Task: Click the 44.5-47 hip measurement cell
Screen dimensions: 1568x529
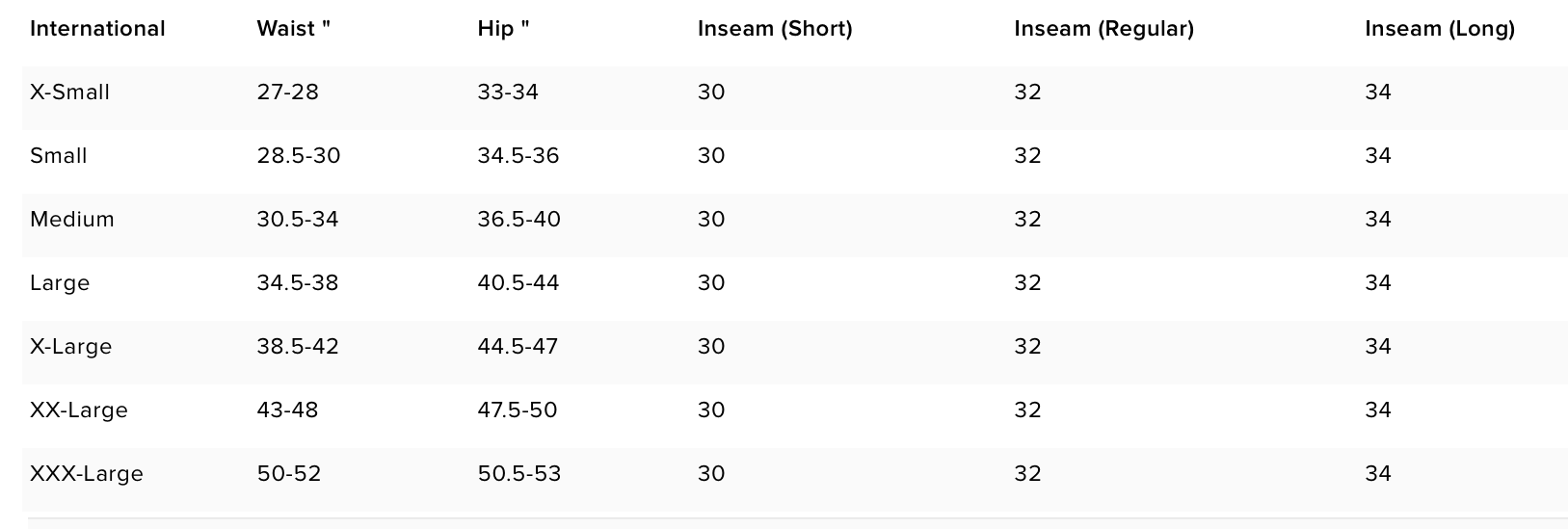Action: point(518,347)
